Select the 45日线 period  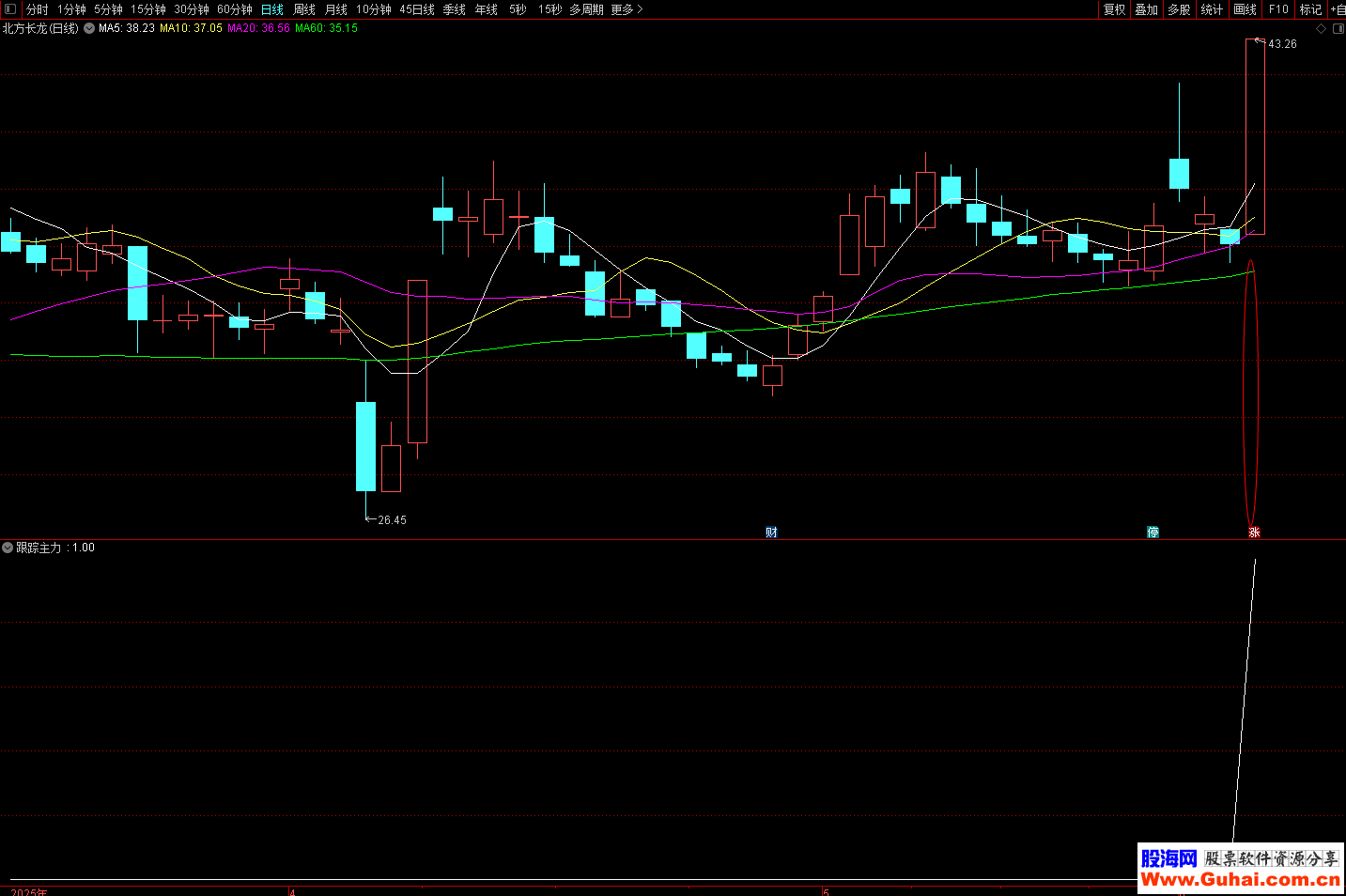(x=417, y=9)
